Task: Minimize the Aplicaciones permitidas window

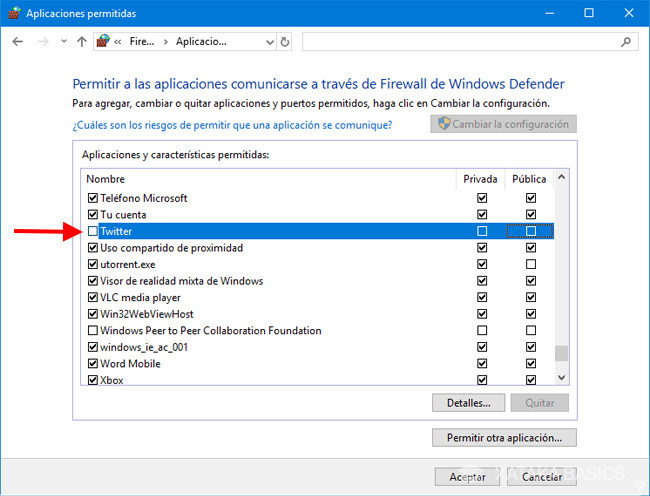Action: (x=550, y=13)
